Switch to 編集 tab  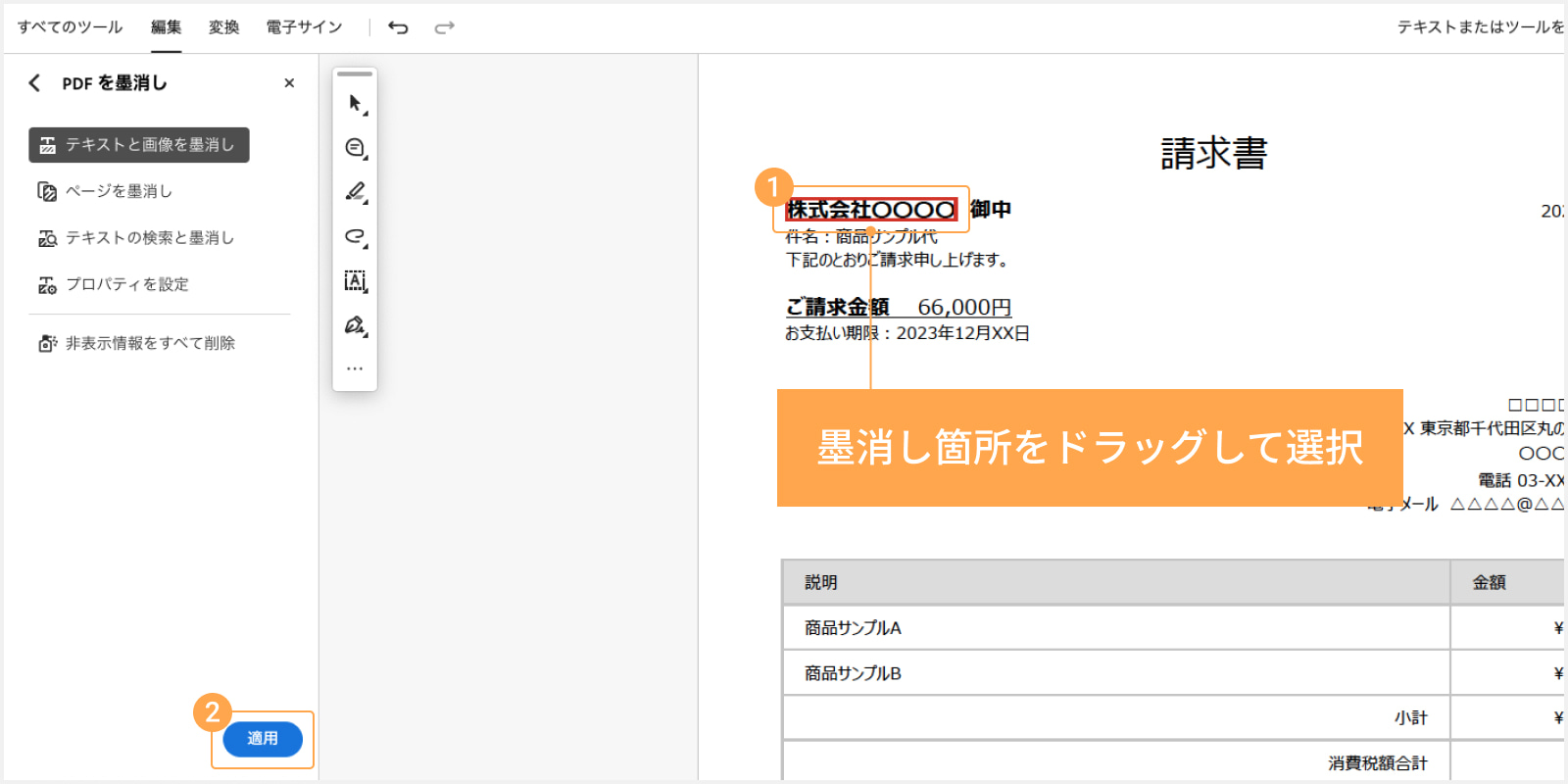[167, 27]
